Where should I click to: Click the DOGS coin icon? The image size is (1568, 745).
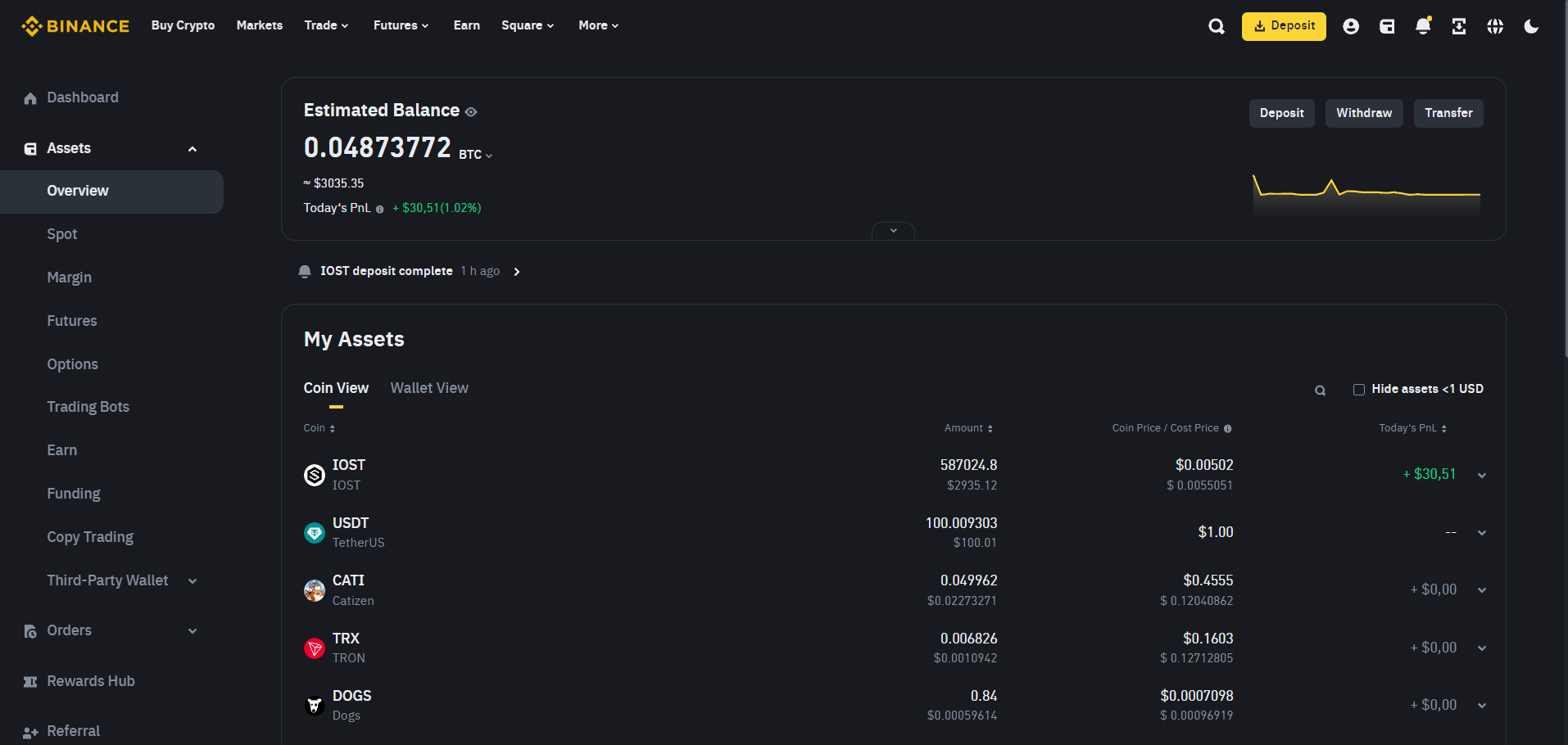pos(315,706)
